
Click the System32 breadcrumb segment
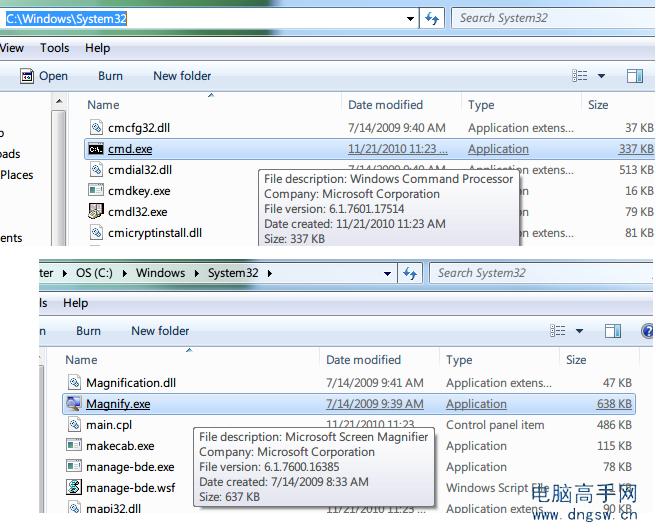point(233,273)
